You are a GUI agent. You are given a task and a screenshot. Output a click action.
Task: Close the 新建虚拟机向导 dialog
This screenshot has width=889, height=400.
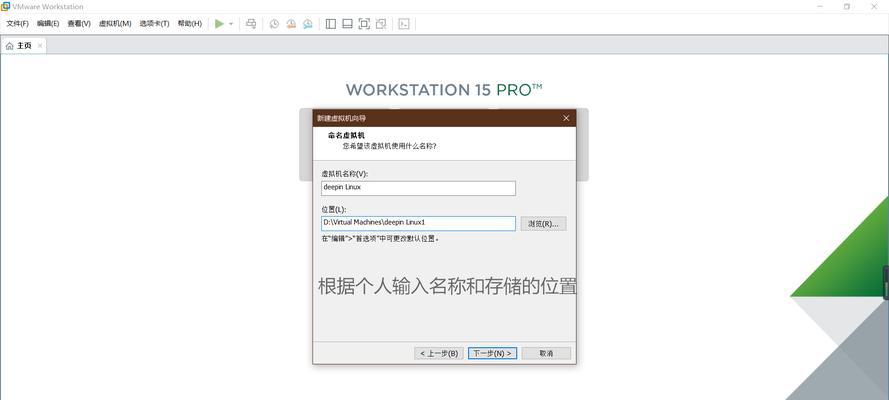(566, 118)
